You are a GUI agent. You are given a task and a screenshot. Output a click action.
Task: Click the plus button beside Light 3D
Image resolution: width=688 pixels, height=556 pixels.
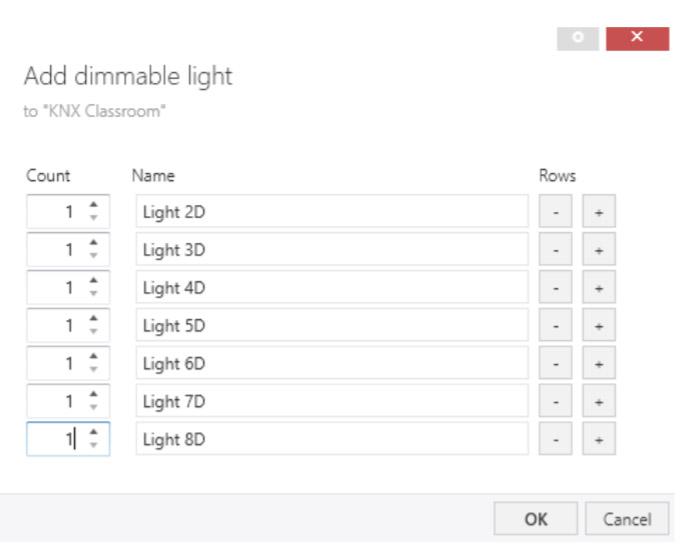[x=599, y=250]
